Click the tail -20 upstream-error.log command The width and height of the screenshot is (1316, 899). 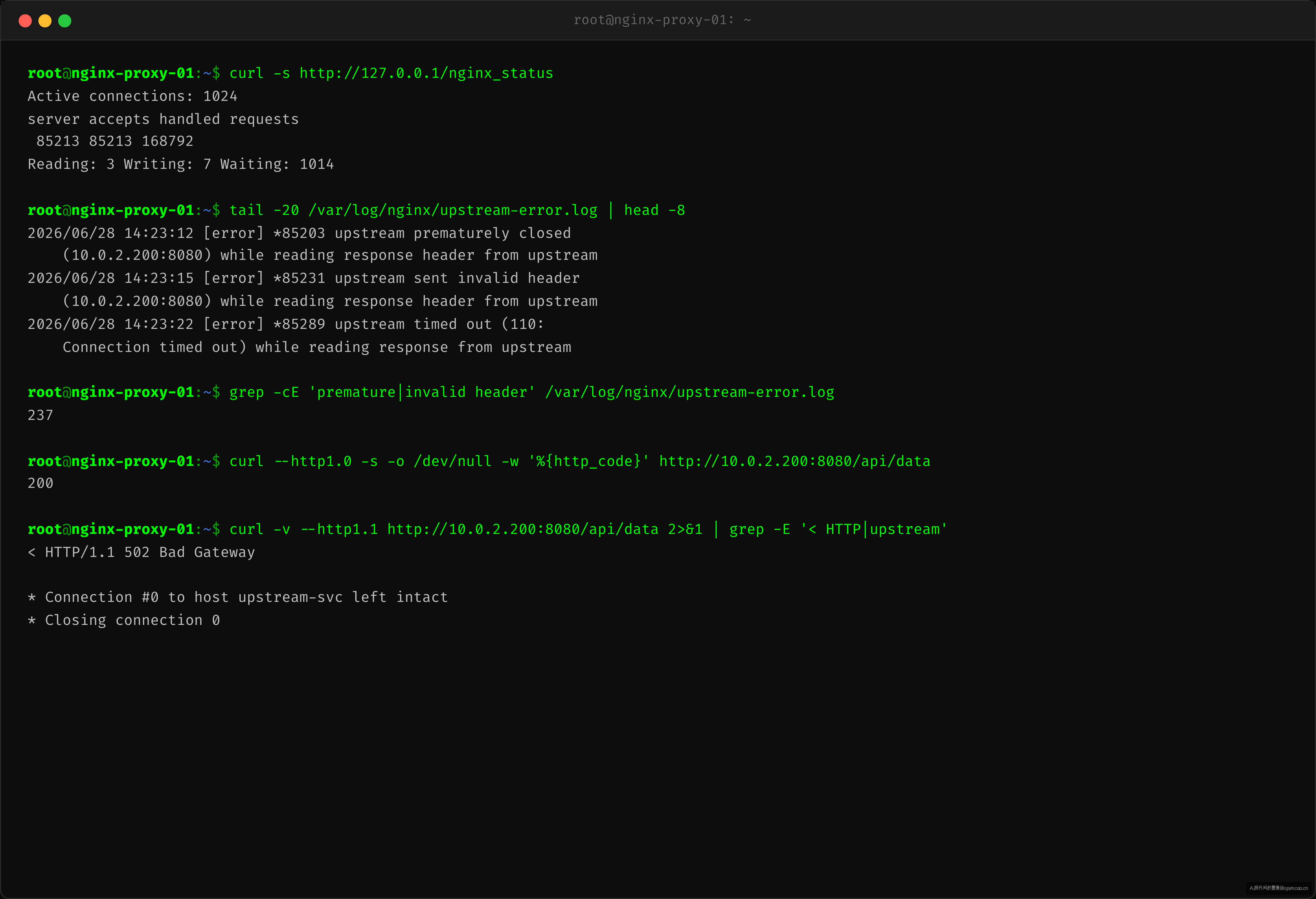(x=457, y=210)
